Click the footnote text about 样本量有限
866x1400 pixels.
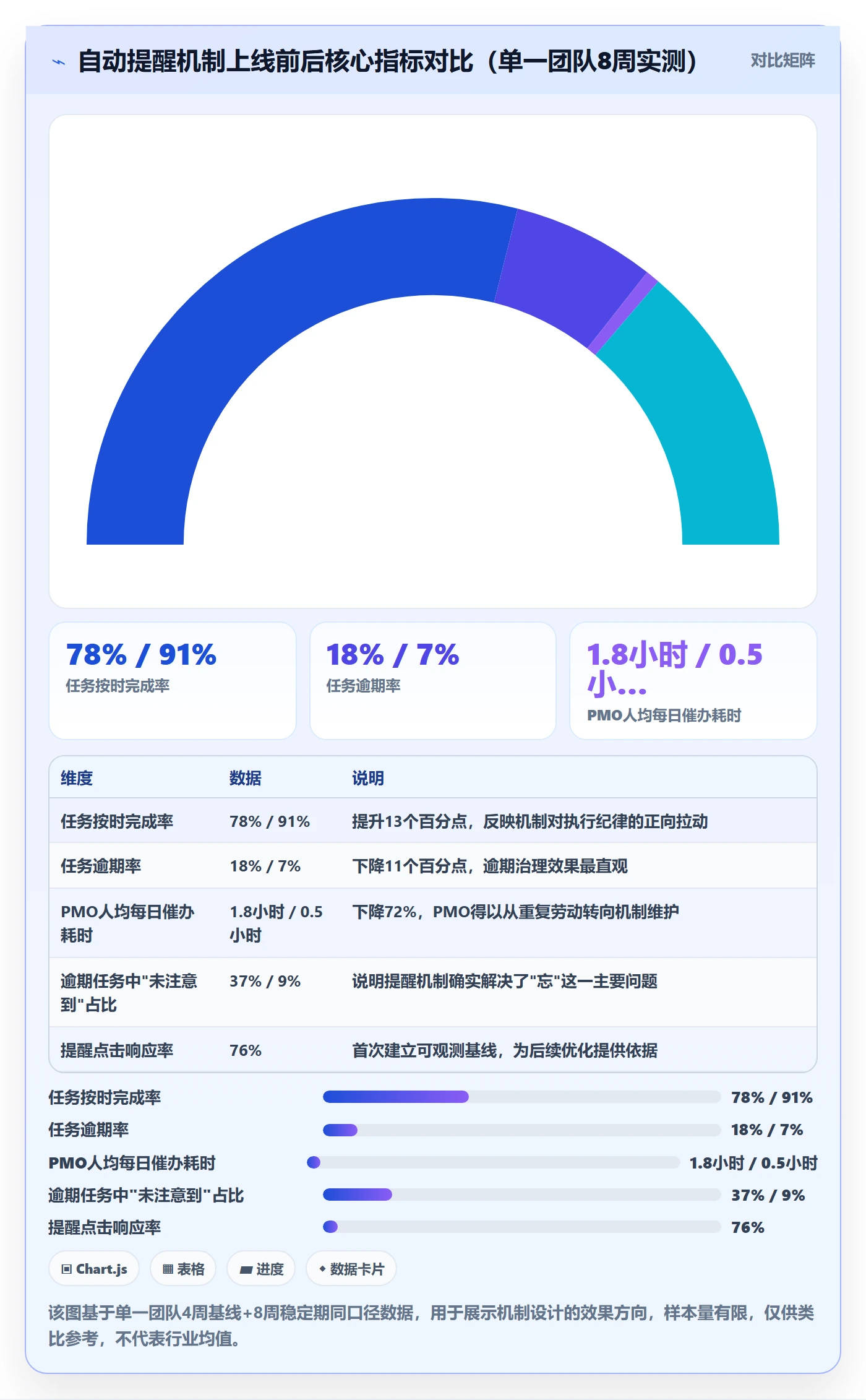pos(432,1325)
